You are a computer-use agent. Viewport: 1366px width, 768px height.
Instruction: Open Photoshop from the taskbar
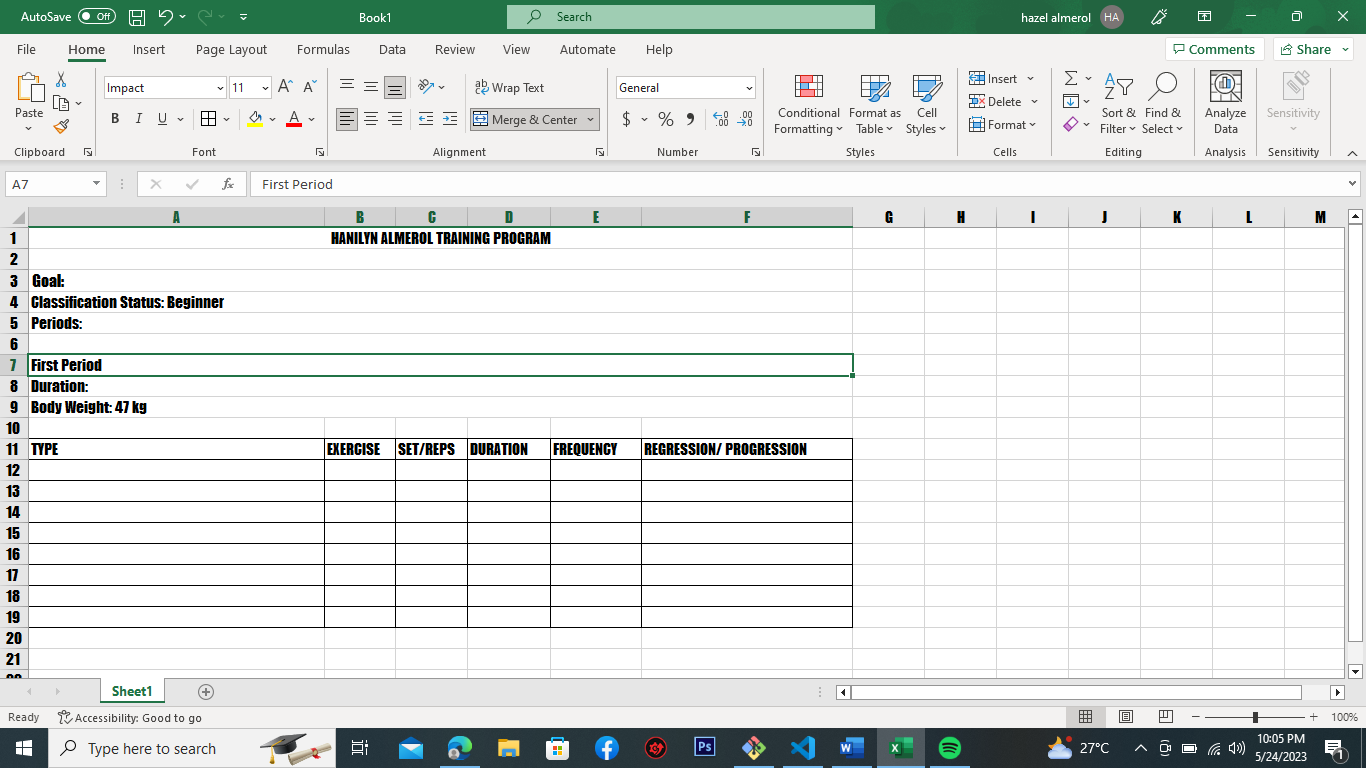coord(705,748)
